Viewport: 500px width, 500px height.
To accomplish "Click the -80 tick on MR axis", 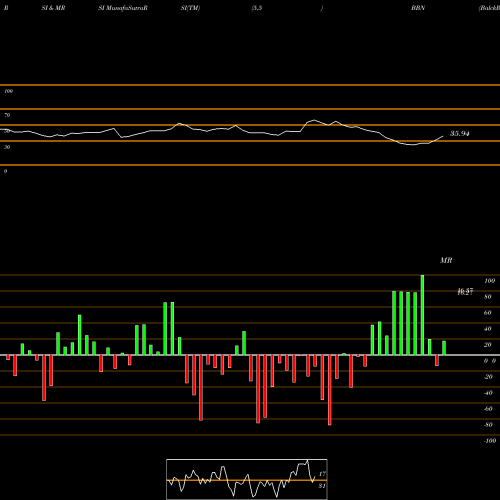I will [488, 425].
